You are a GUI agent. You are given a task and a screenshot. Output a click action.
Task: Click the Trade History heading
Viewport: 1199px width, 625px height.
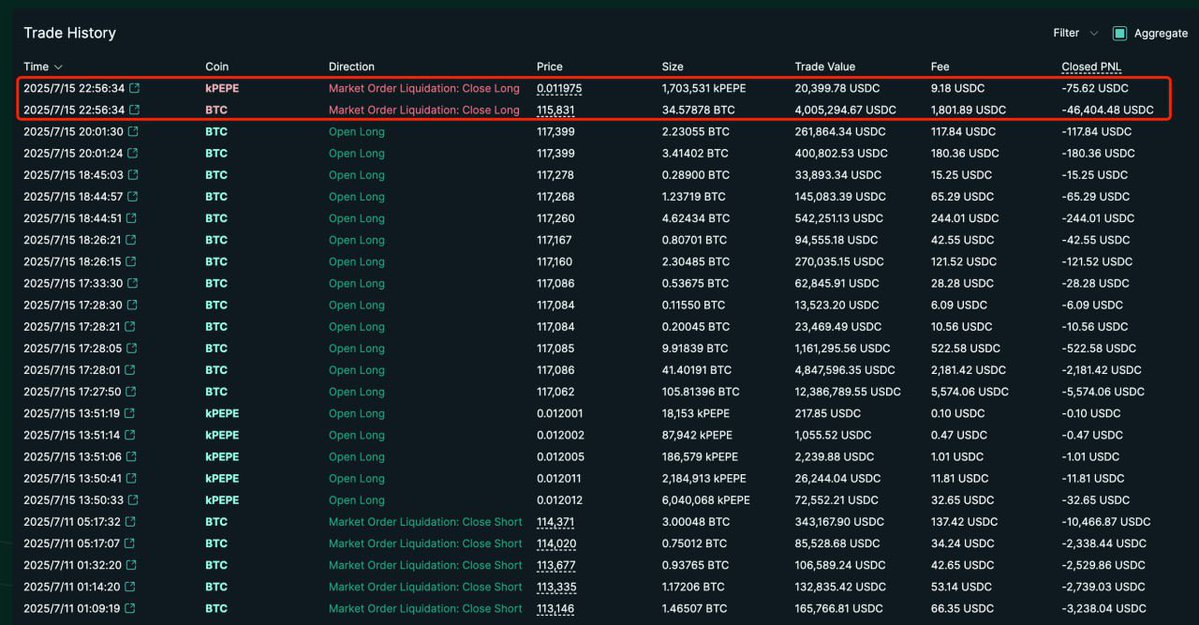tap(70, 33)
